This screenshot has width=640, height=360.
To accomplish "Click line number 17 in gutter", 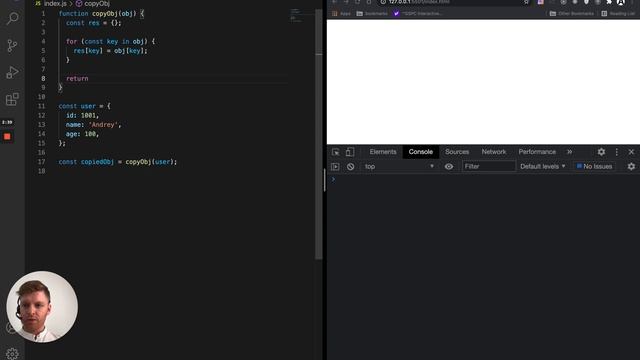I will pos(41,162).
